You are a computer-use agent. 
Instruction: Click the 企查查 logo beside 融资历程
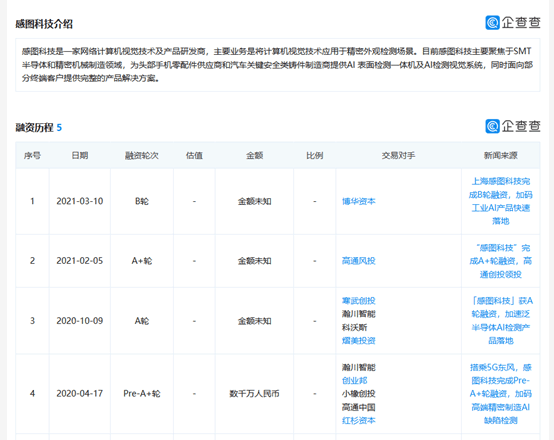513,126
